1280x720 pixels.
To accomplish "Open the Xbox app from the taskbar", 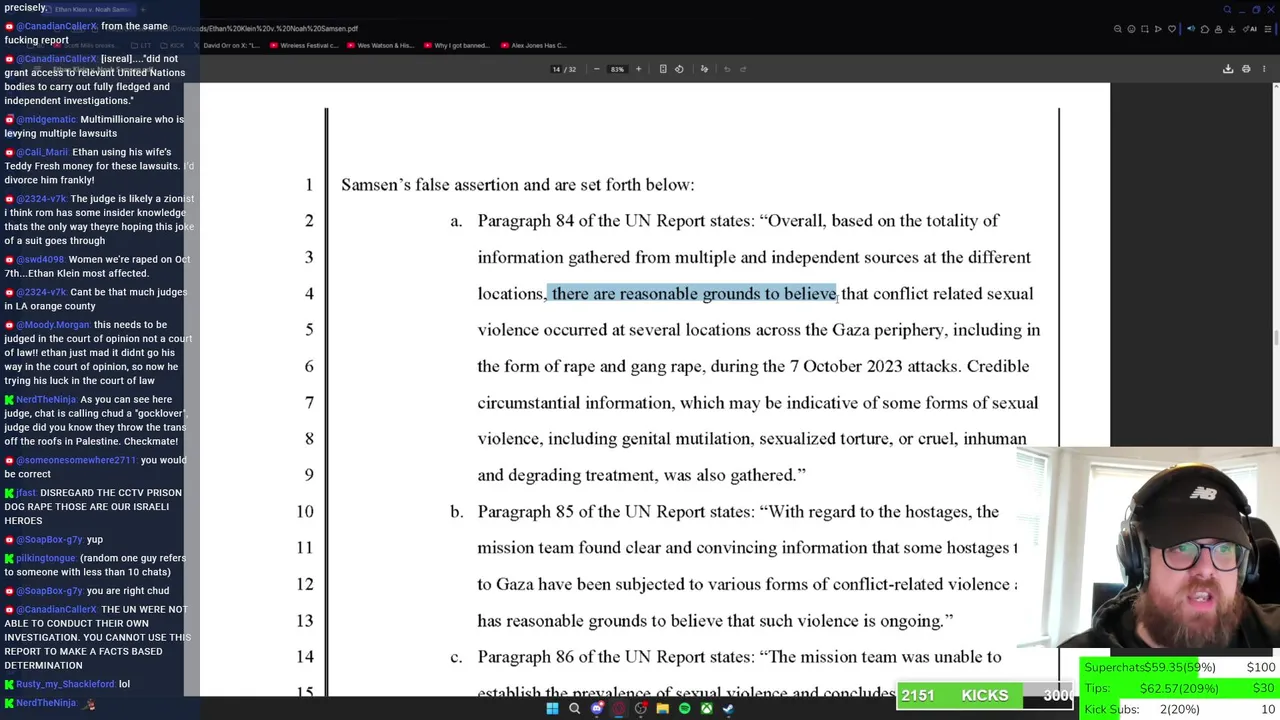I will pos(706,709).
